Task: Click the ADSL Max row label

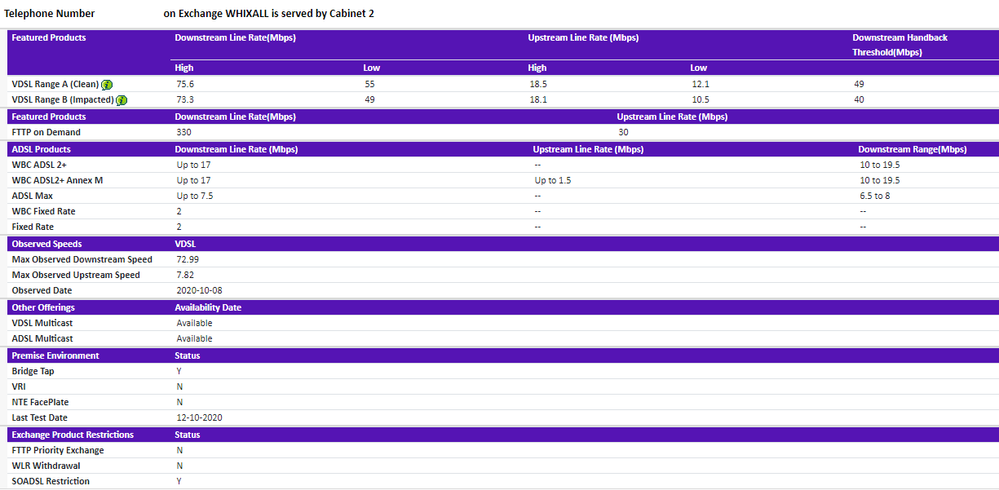Action: click(x=33, y=196)
